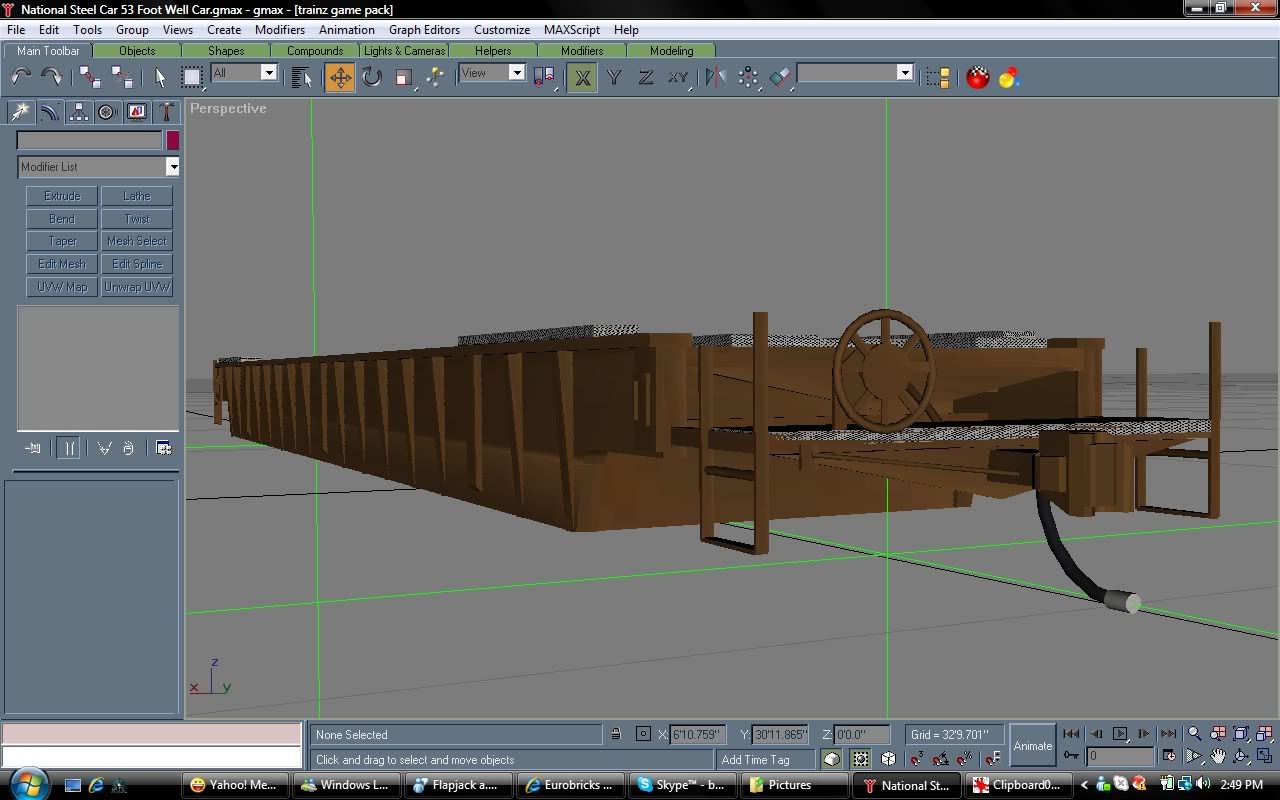Toggle the Angle Snap button

point(941,758)
